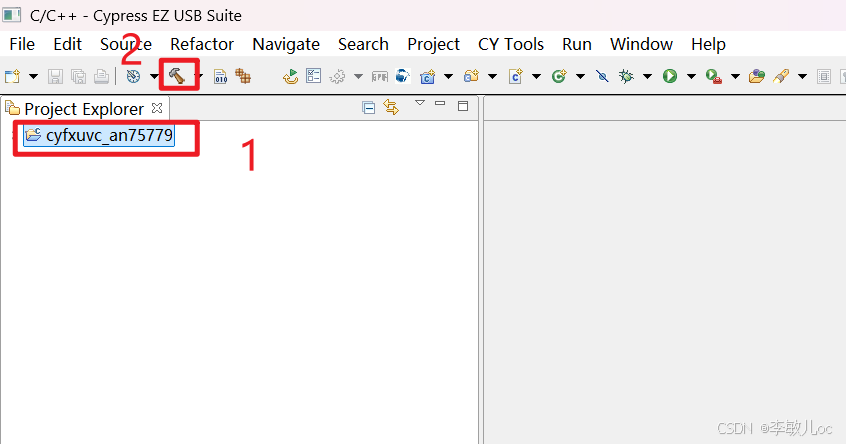Click the Debug bug icon
Screen dimensions: 846x444
coord(626,76)
